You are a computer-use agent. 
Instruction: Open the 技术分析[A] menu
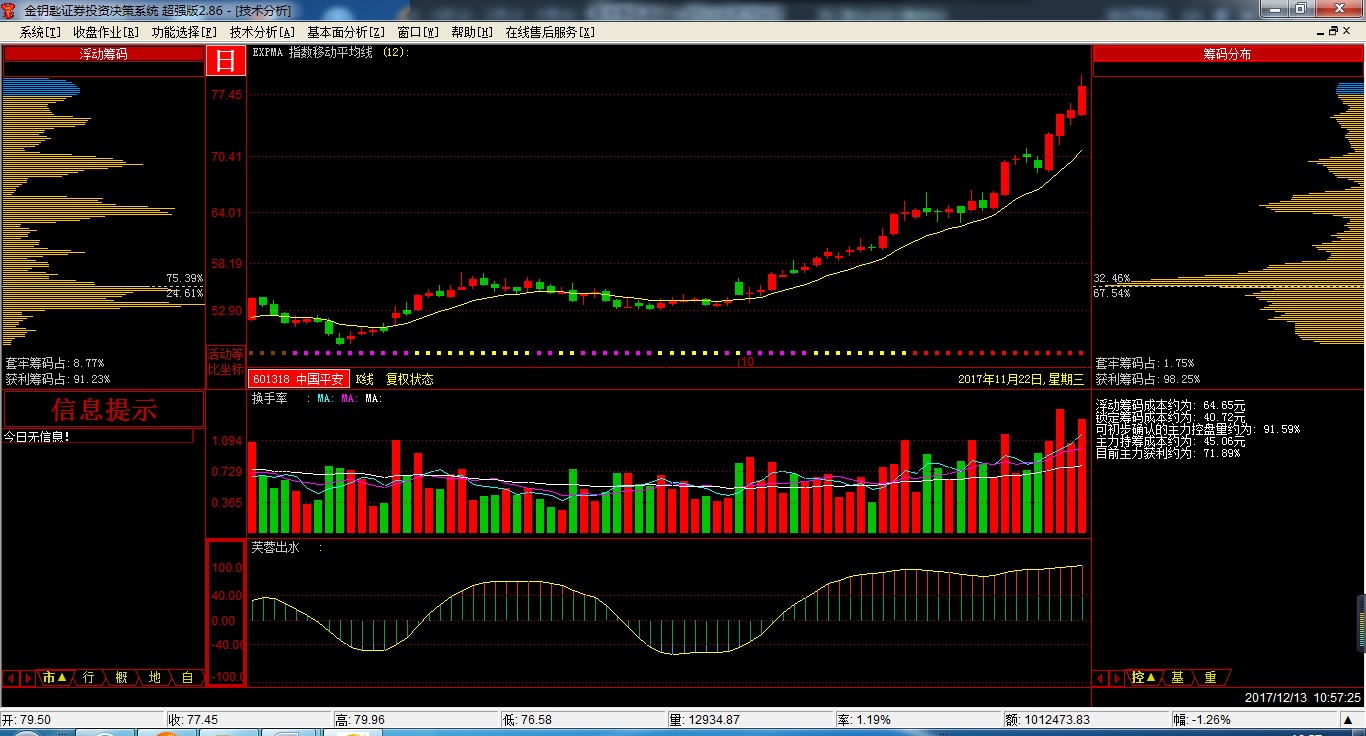tap(262, 32)
